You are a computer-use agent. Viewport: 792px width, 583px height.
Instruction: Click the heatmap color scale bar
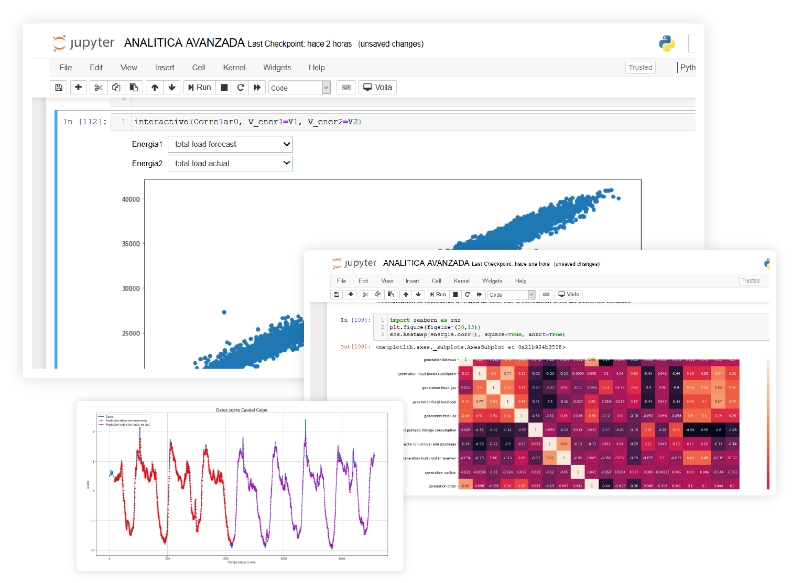pyautogui.click(x=767, y=422)
